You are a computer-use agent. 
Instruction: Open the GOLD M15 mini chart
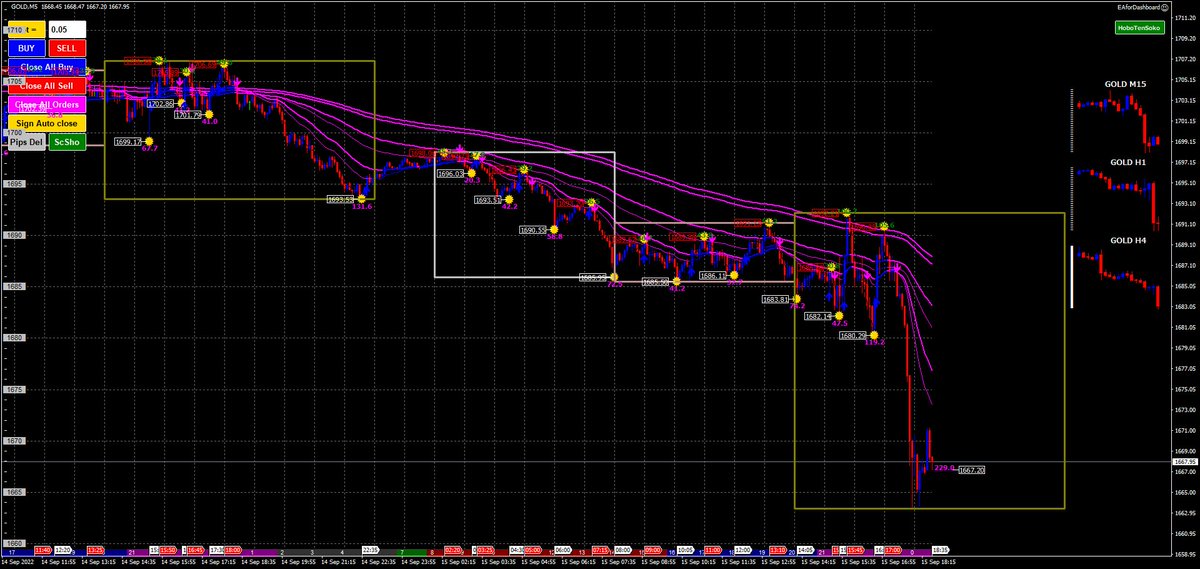tap(1117, 121)
